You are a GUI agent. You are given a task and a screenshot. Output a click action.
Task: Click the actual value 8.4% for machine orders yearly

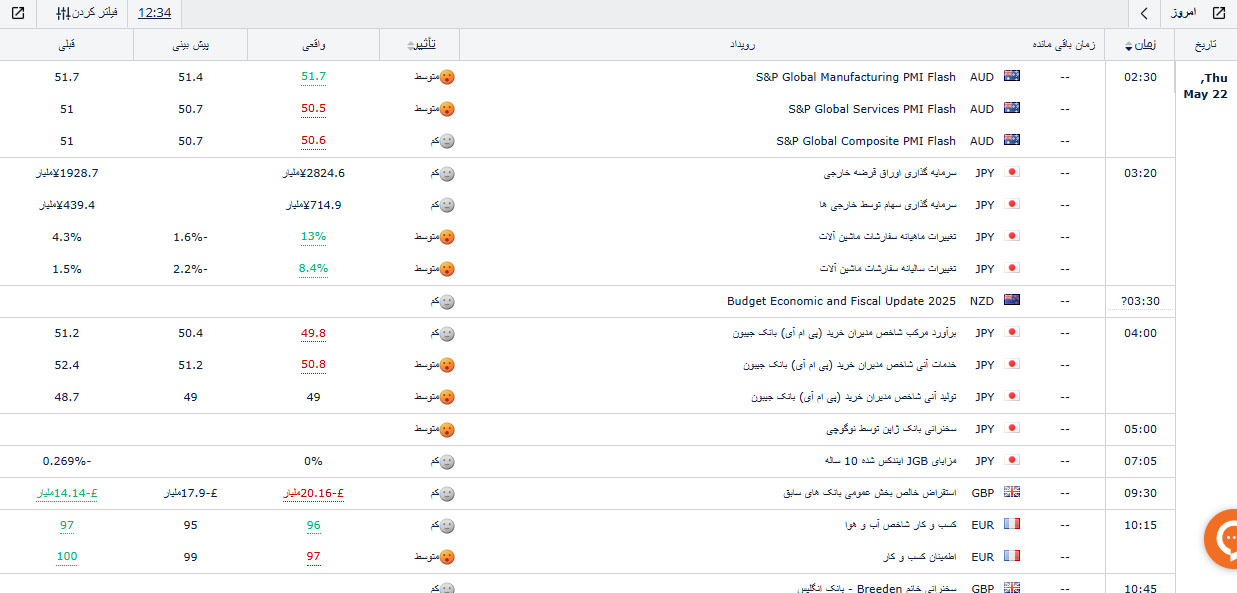click(314, 269)
